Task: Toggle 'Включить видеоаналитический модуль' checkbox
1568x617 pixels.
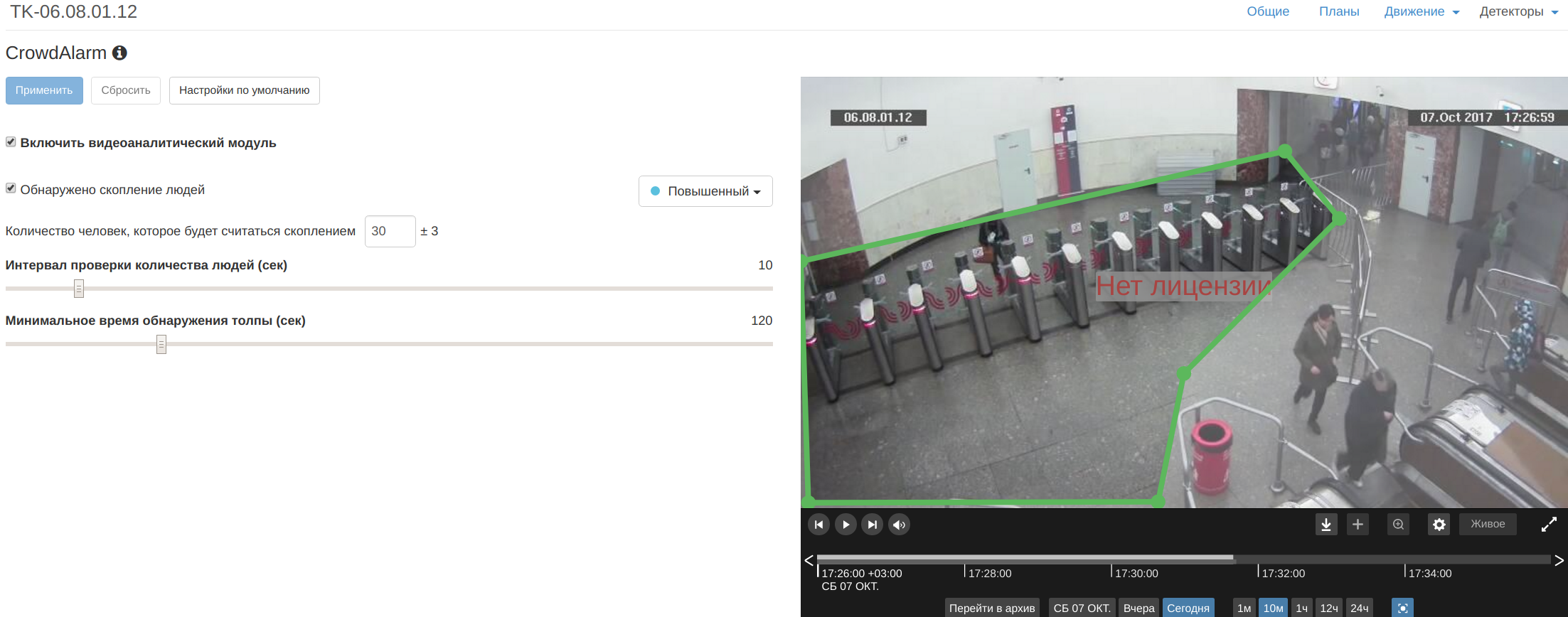Action: 11,142
